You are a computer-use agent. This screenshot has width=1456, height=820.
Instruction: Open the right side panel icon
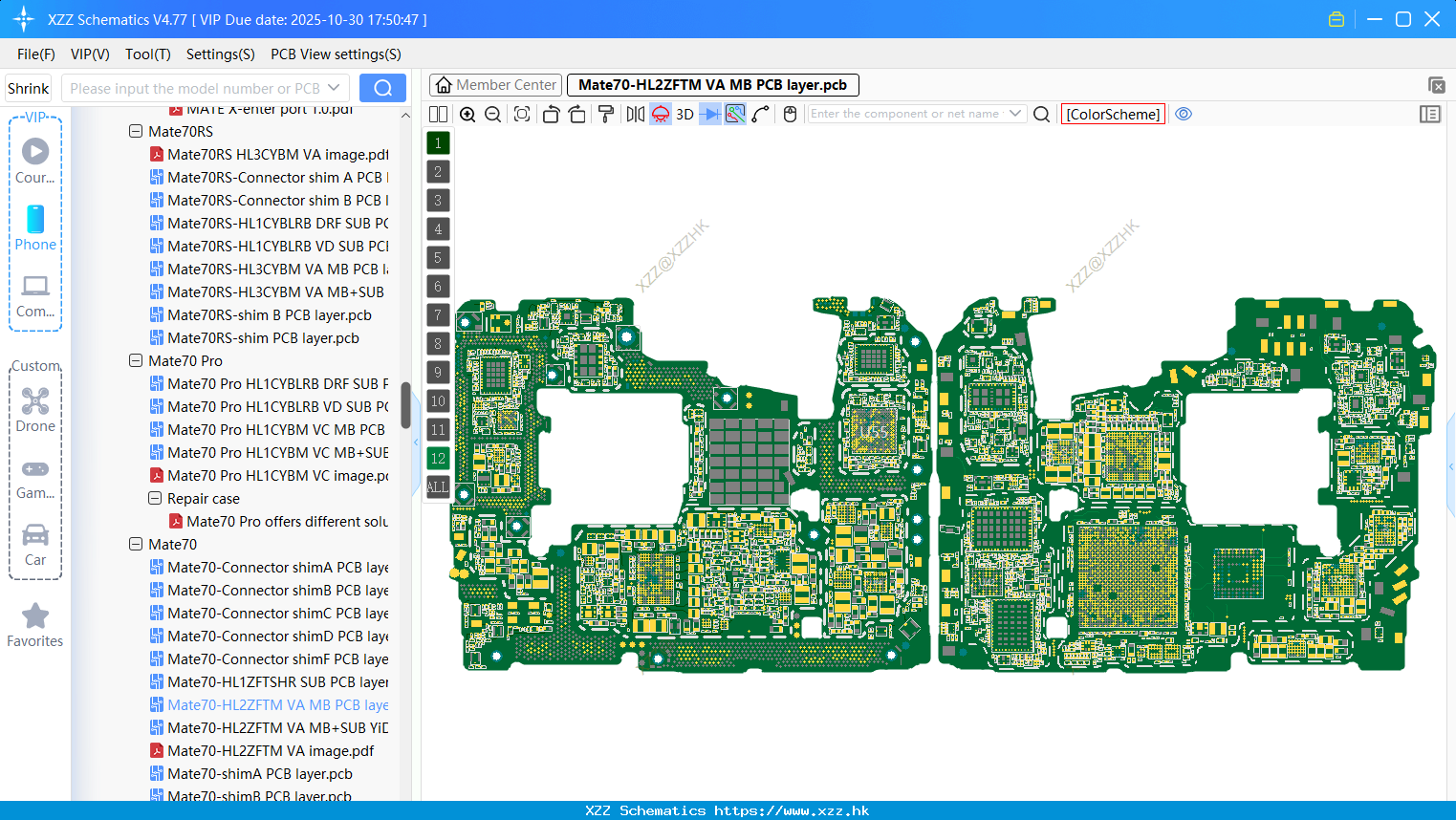[1430, 114]
